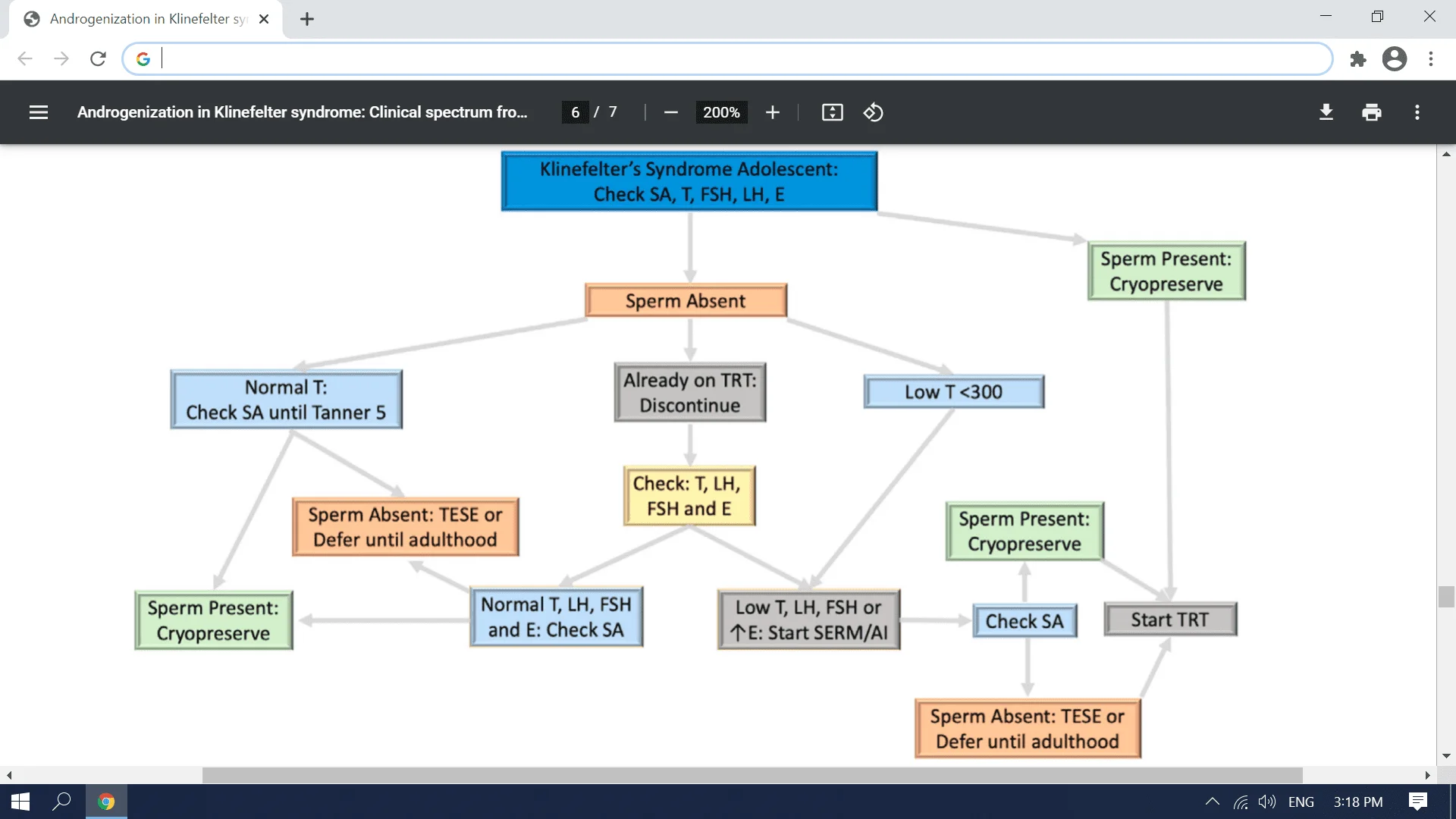The image size is (1456, 819).
Task: Click the scroll down arrow
Action: coord(1446,756)
